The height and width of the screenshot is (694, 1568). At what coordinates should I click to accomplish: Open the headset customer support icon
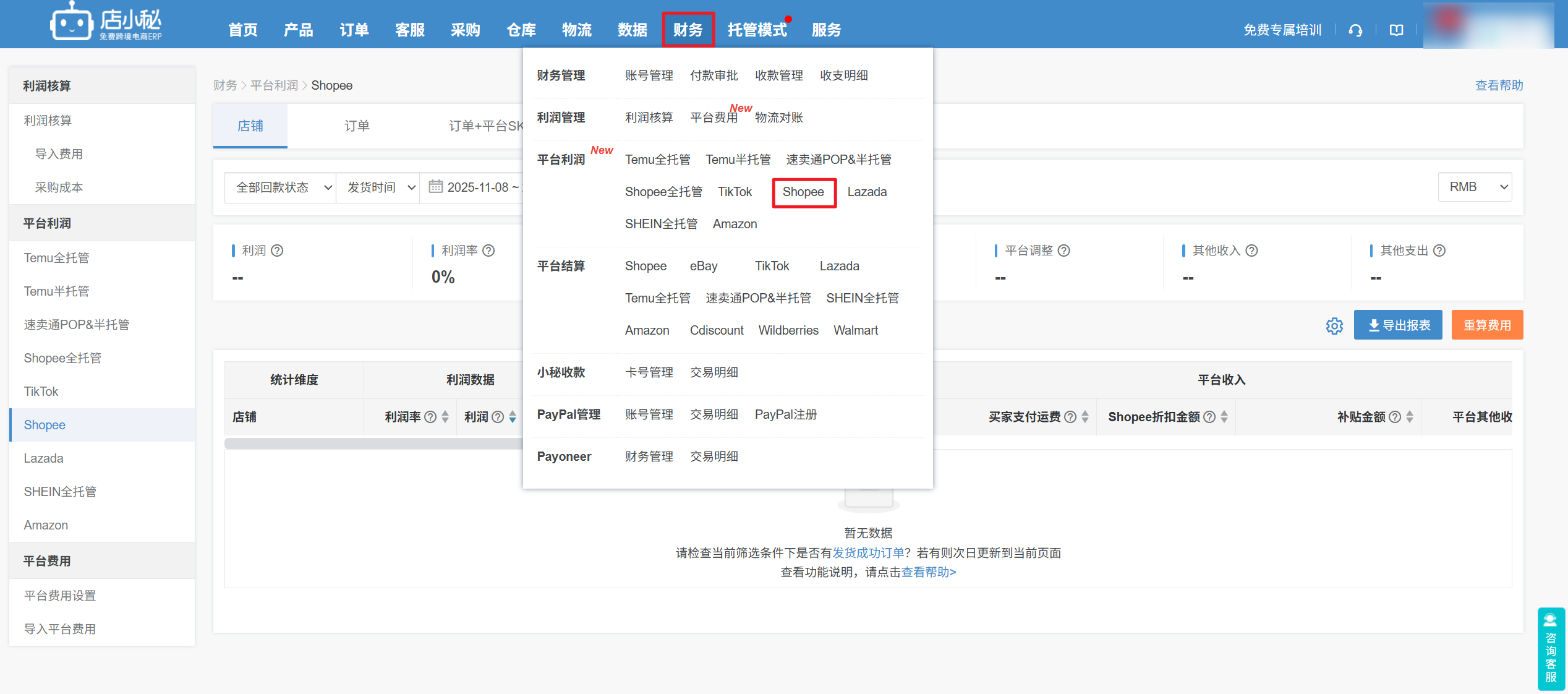point(1355,30)
